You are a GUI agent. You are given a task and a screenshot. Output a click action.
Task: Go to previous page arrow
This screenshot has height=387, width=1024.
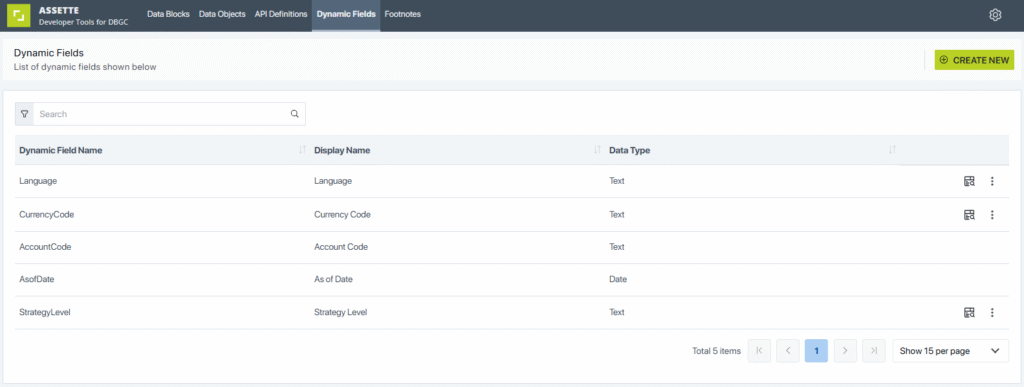coord(788,350)
